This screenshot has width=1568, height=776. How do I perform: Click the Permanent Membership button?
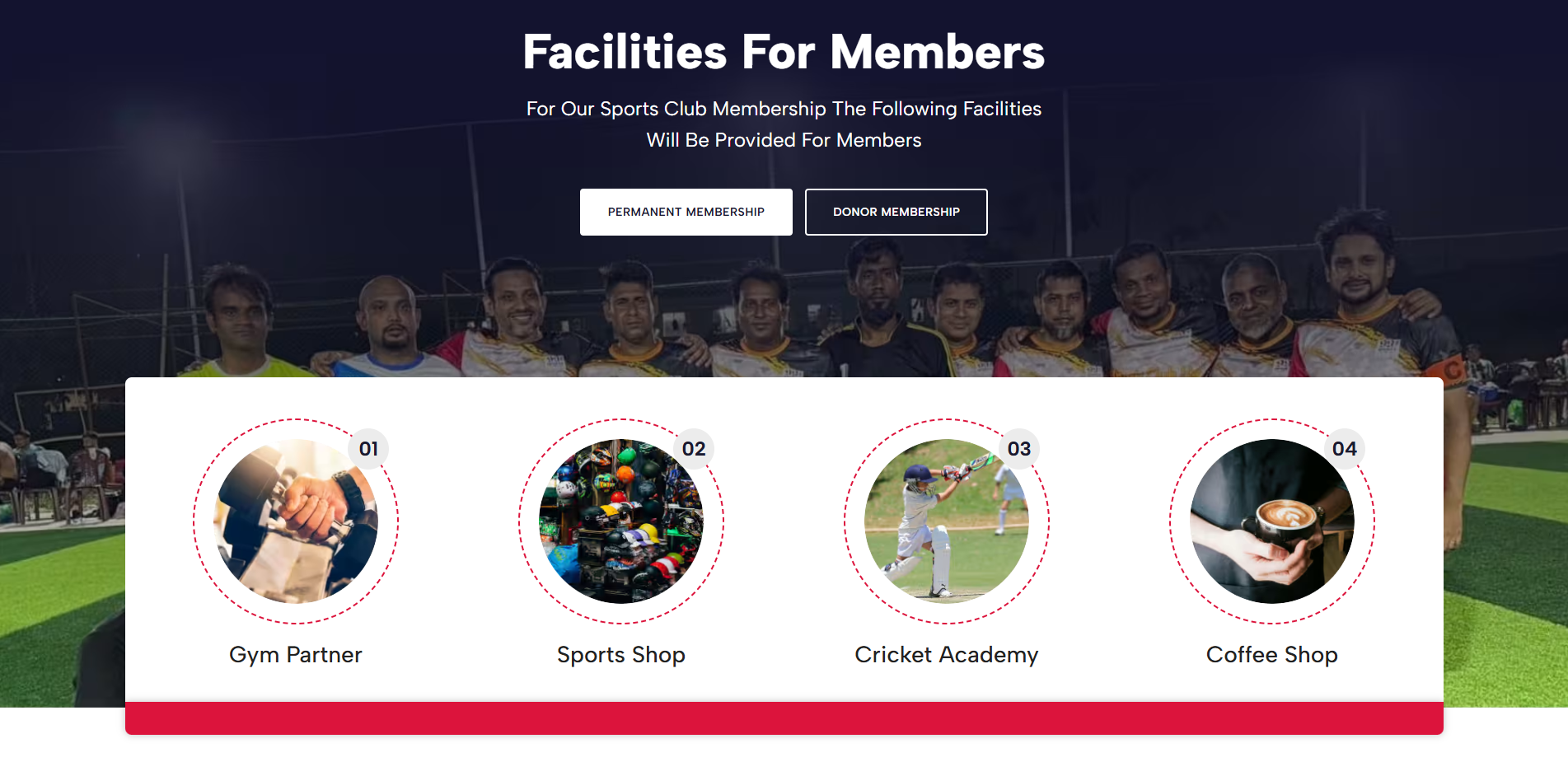point(686,212)
